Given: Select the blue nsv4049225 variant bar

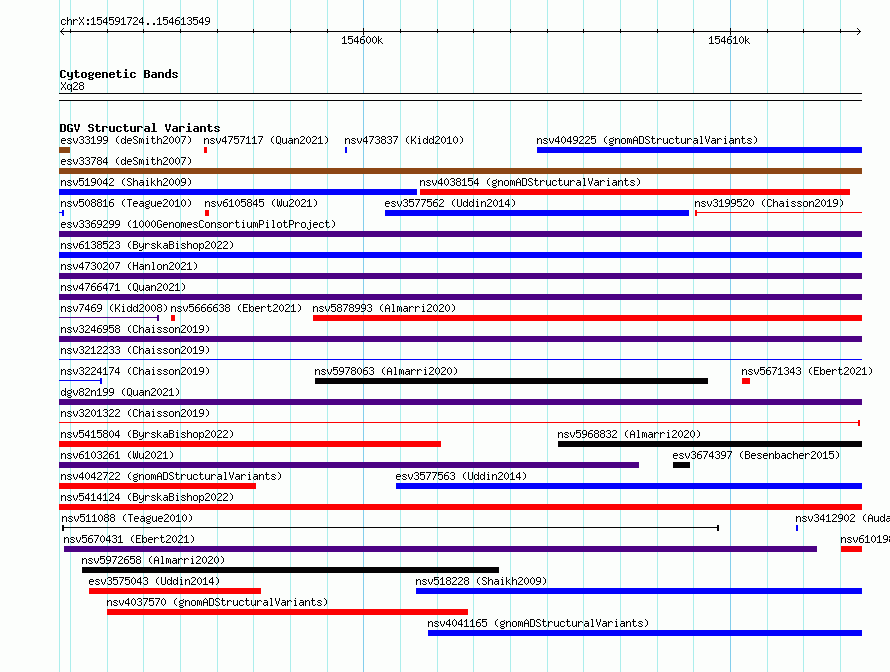Looking at the screenshot, I should point(699,150).
